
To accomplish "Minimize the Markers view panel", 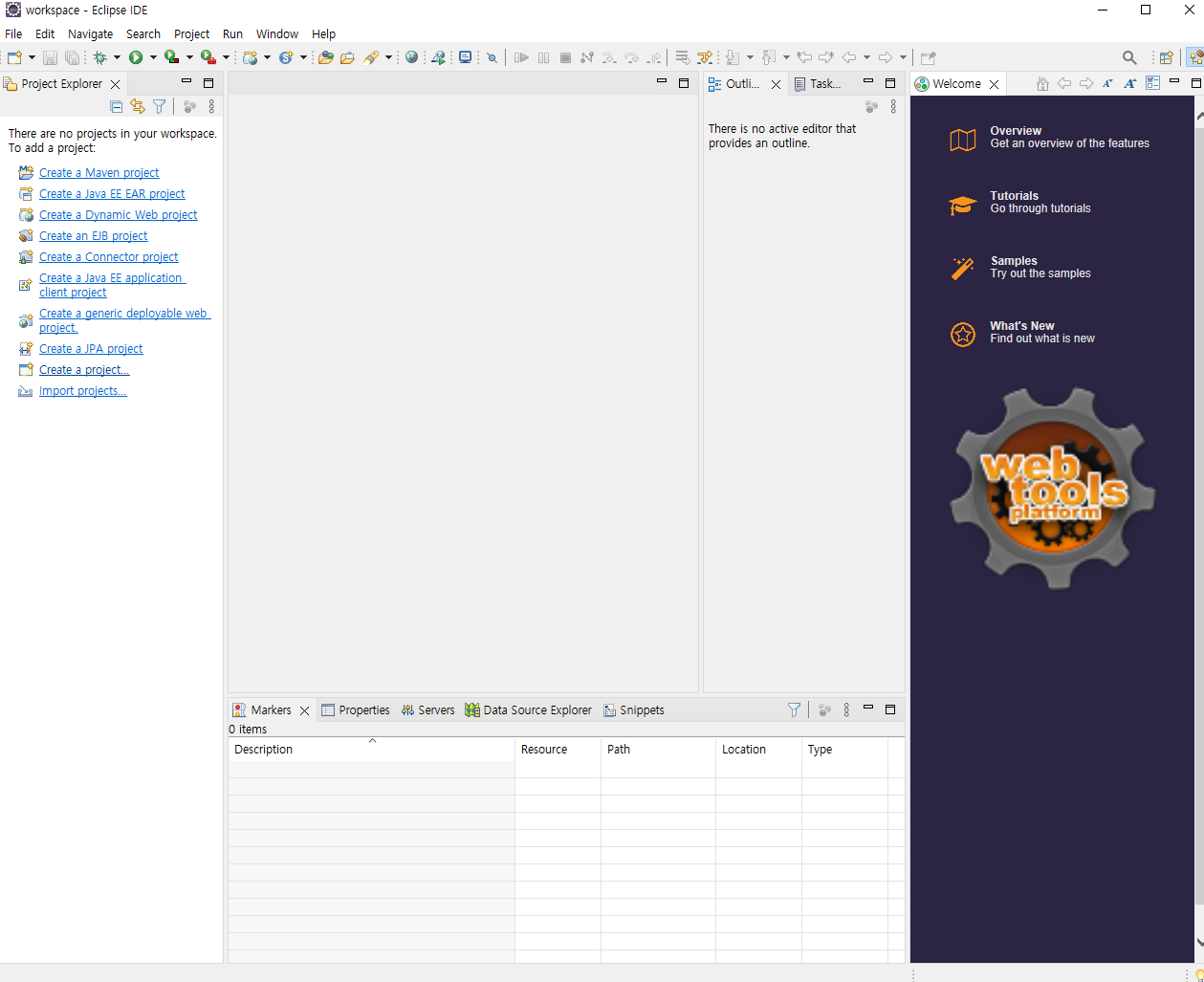I will [868, 709].
